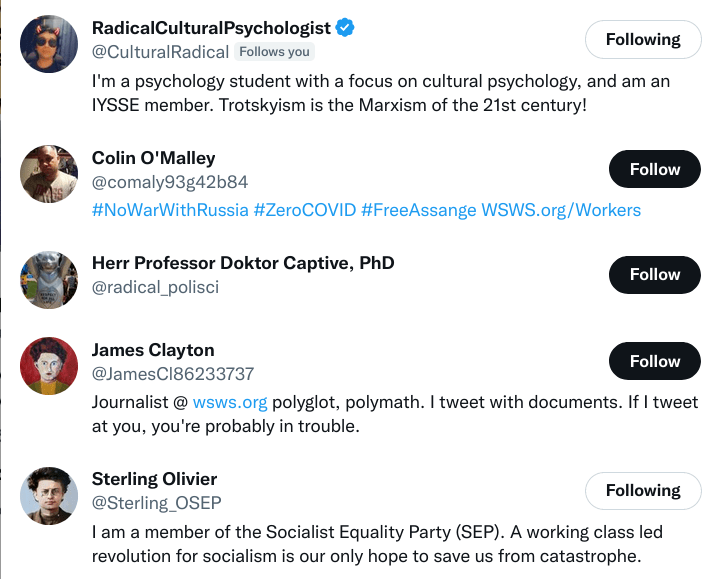Click the @JamesCl86233737 handle
The image size is (720, 579).
point(173,374)
